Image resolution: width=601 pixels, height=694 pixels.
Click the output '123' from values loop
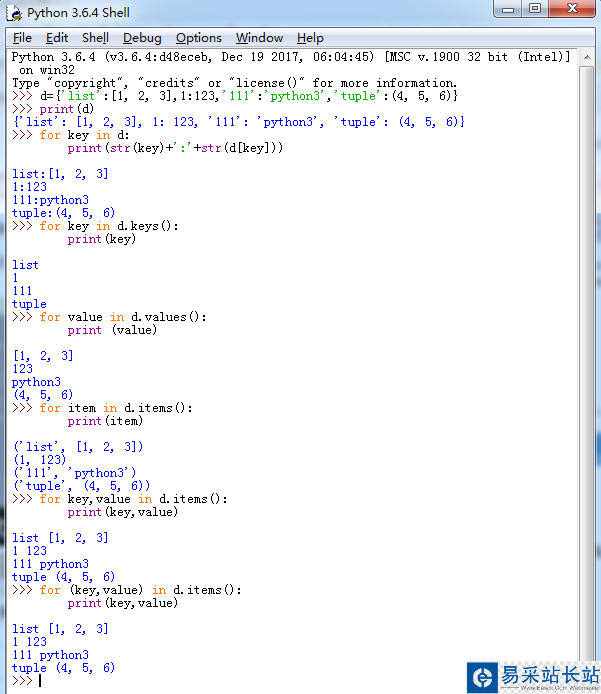coord(23,369)
